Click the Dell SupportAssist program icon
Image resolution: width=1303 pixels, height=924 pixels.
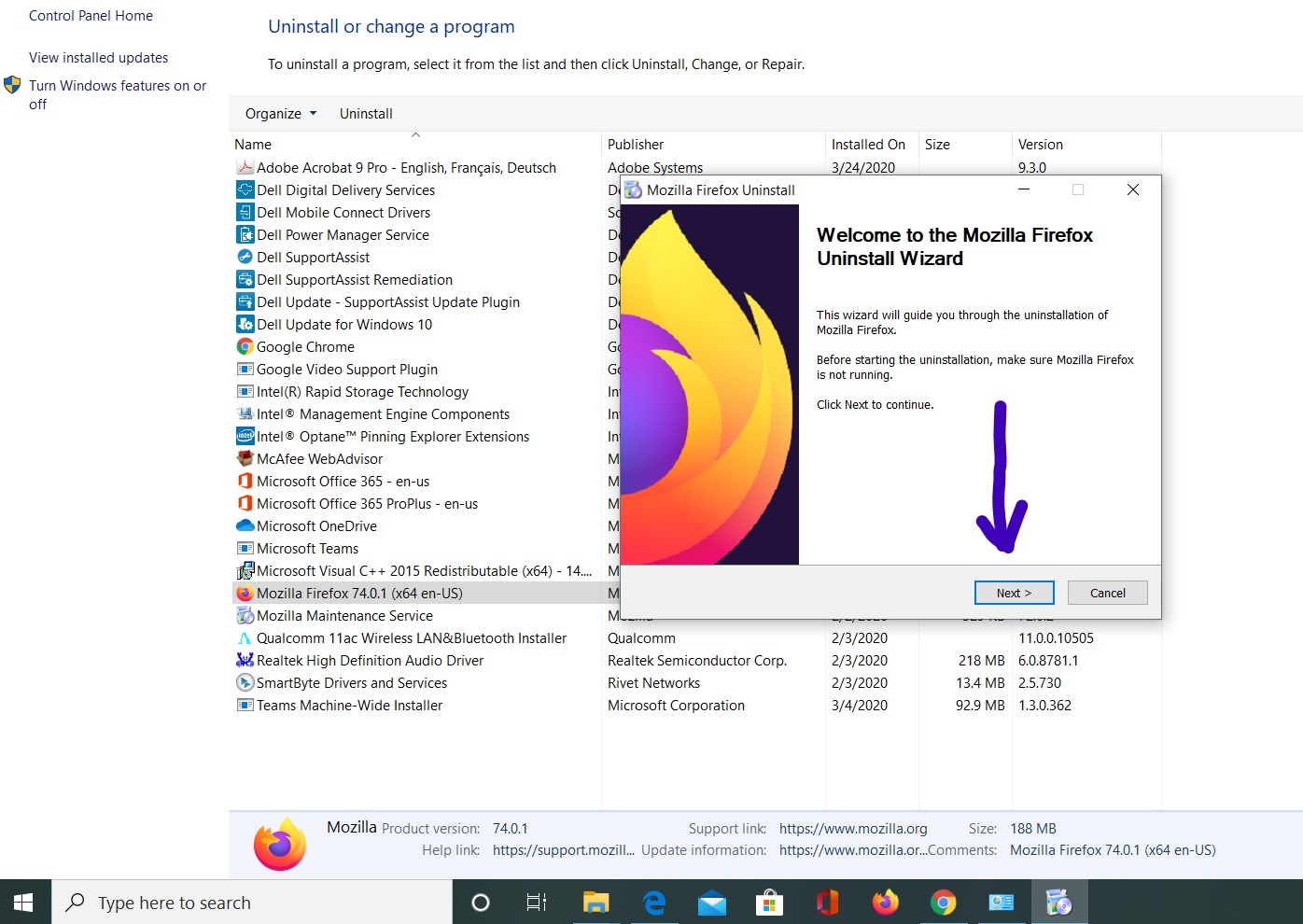(x=245, y=257)
